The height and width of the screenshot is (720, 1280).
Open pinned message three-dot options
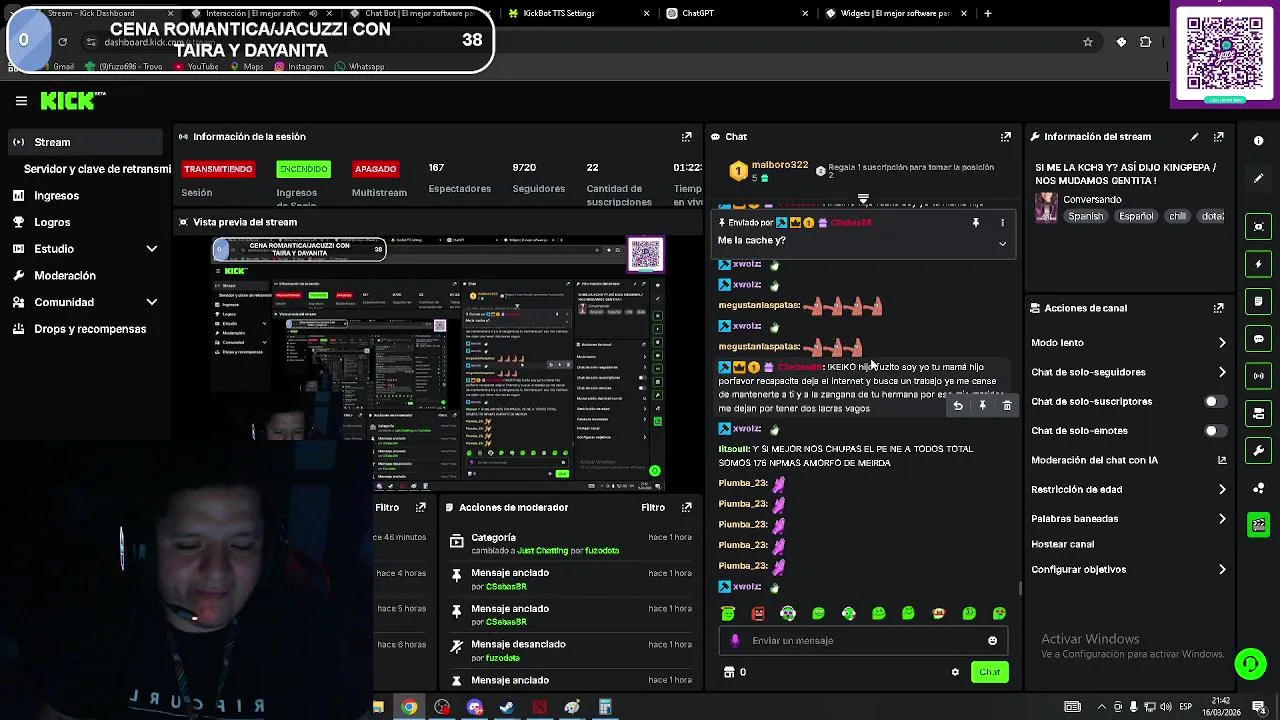(1002, 223)
